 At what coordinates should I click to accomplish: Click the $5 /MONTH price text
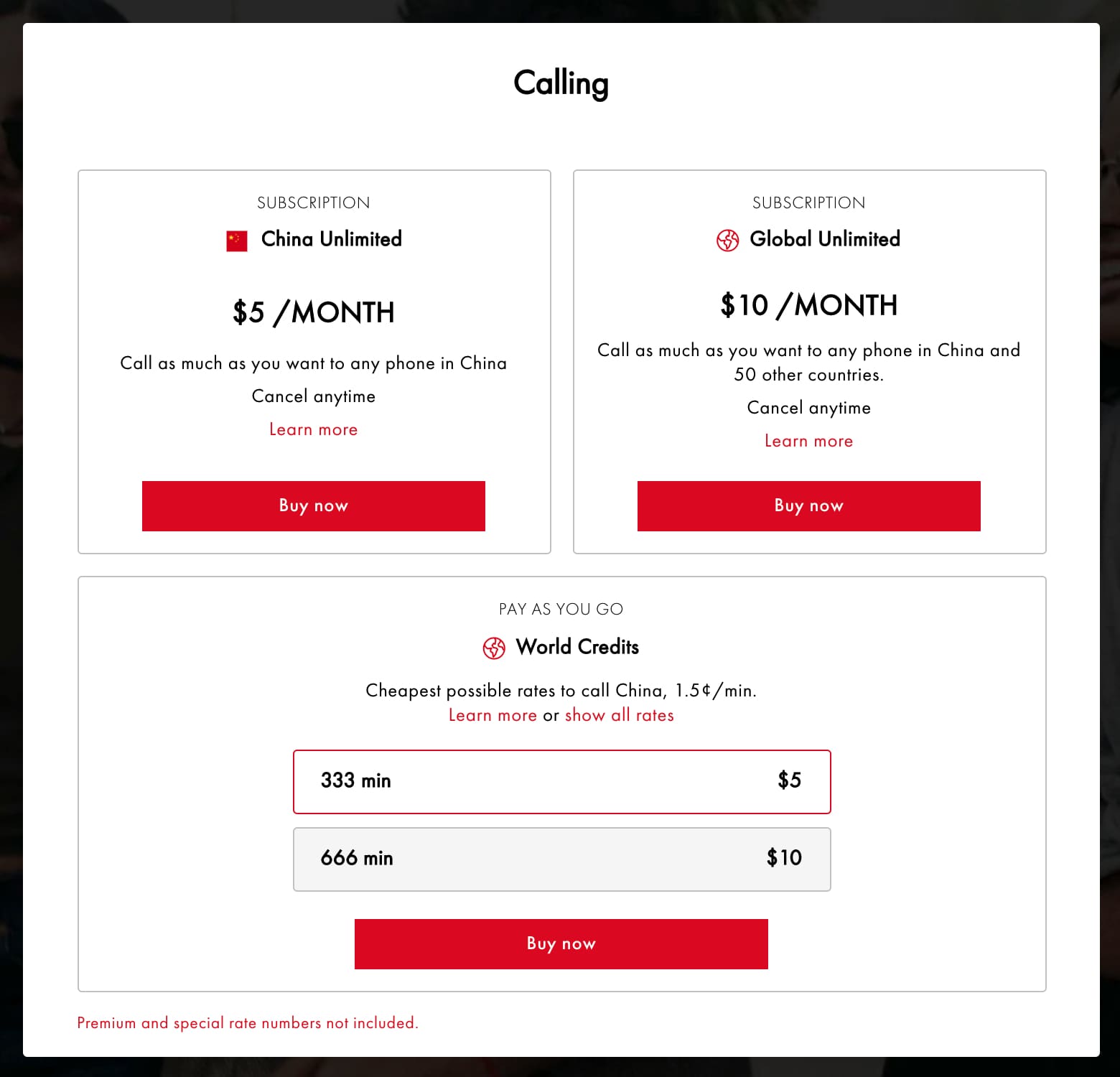[313, 312]
